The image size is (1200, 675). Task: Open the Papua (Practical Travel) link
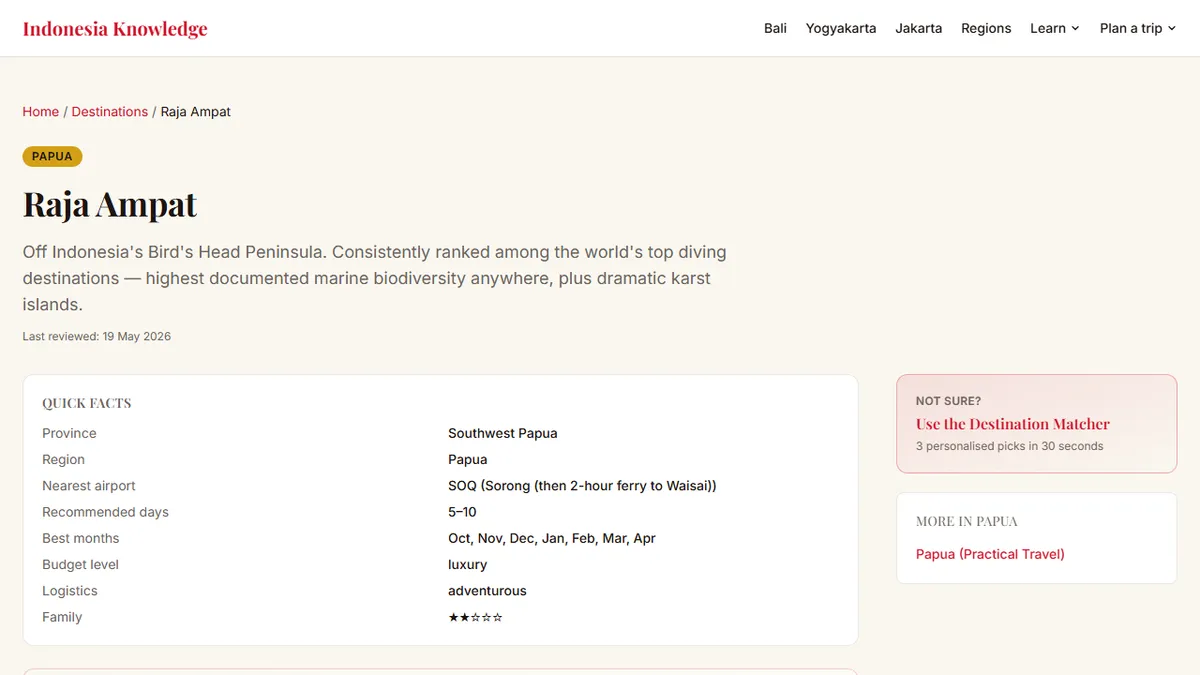990,554
